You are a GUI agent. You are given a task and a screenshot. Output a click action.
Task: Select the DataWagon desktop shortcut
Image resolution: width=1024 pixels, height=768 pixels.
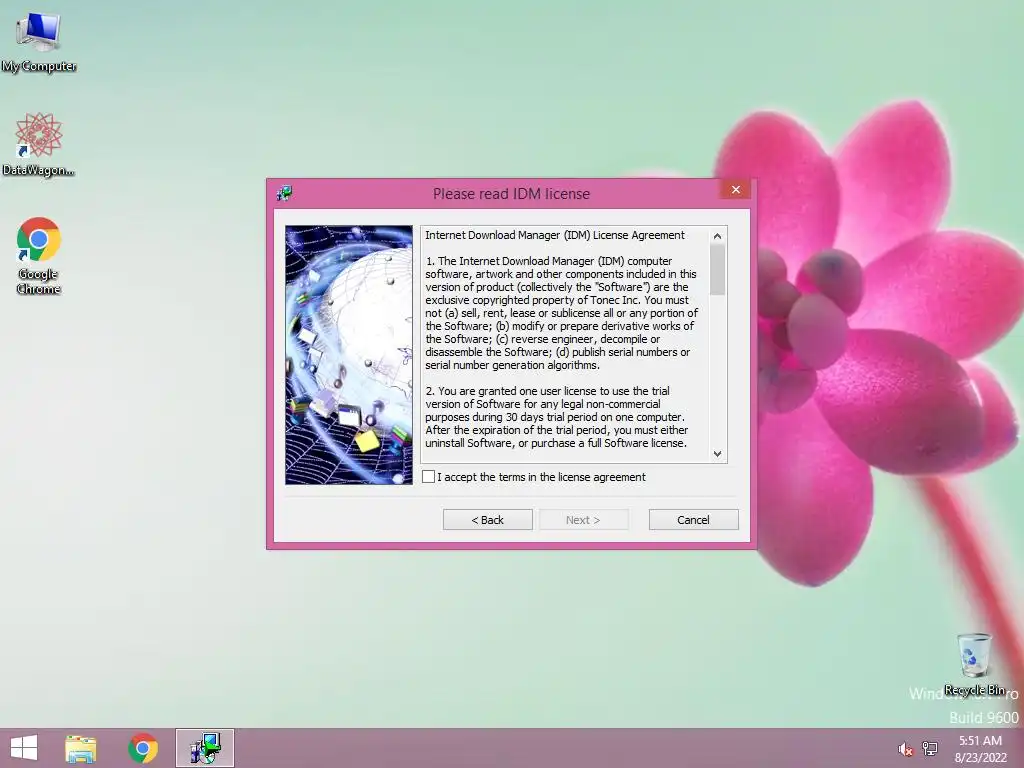39,144
